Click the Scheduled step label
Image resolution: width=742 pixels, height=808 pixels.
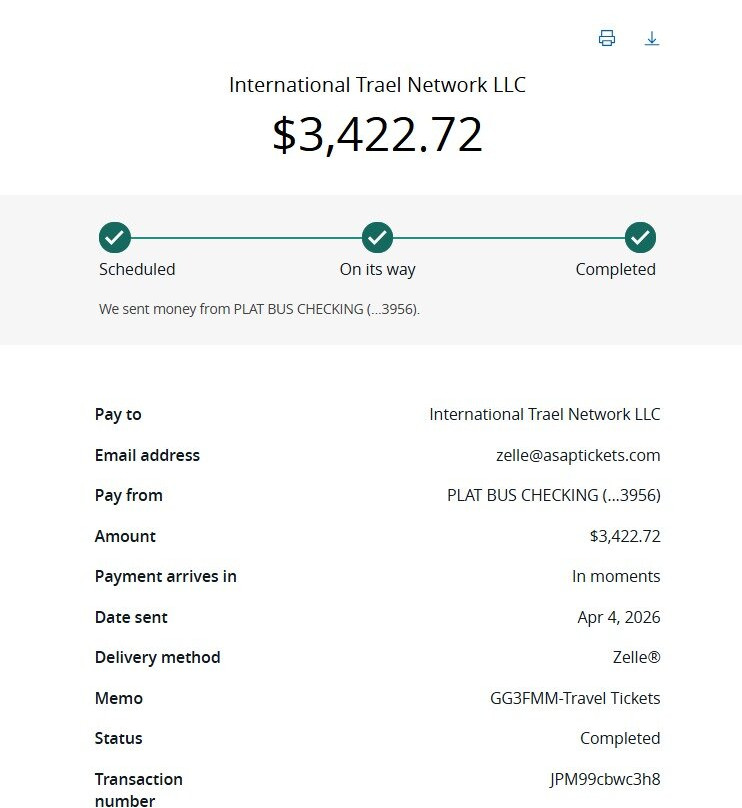pyautogui.click(x=137, y=269)
